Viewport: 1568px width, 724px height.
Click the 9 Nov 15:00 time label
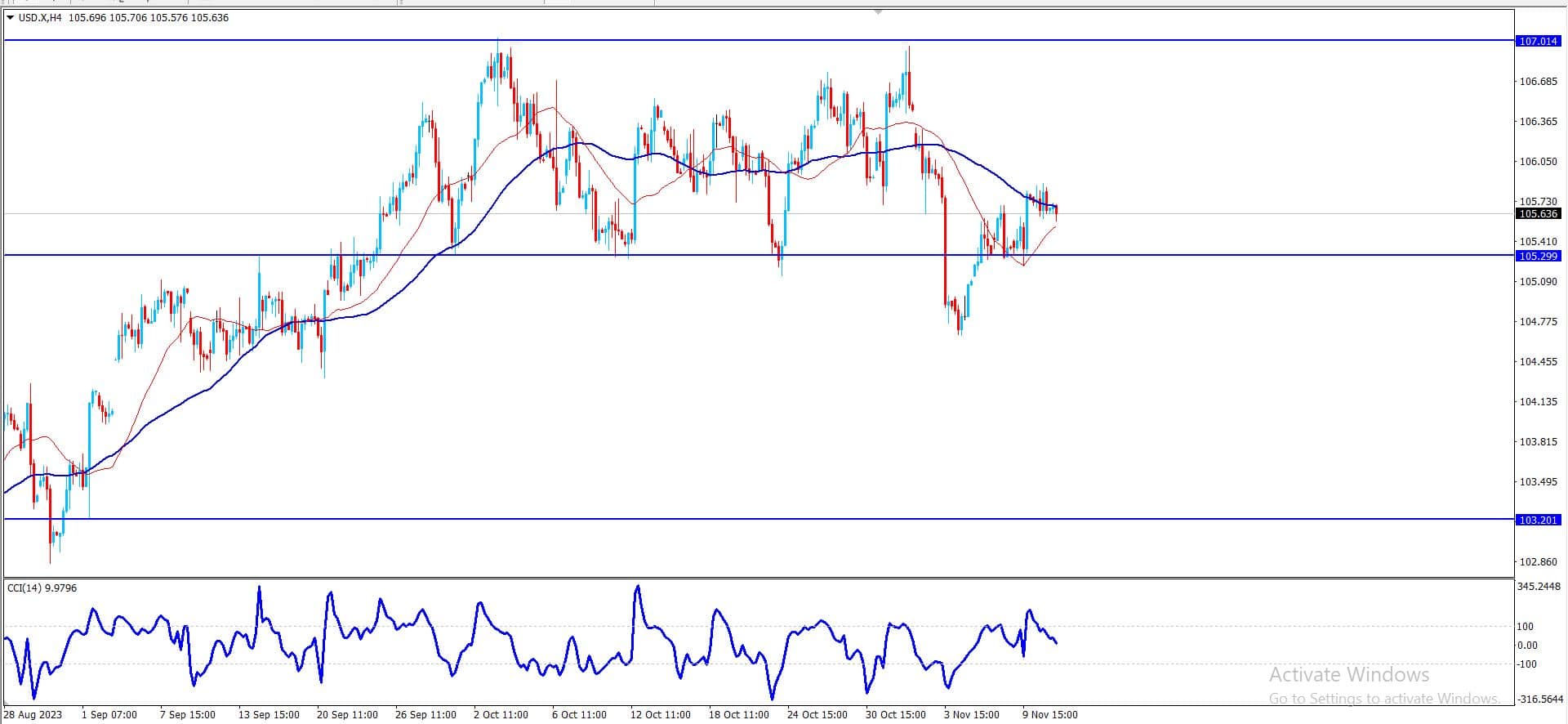[1049, 715]
